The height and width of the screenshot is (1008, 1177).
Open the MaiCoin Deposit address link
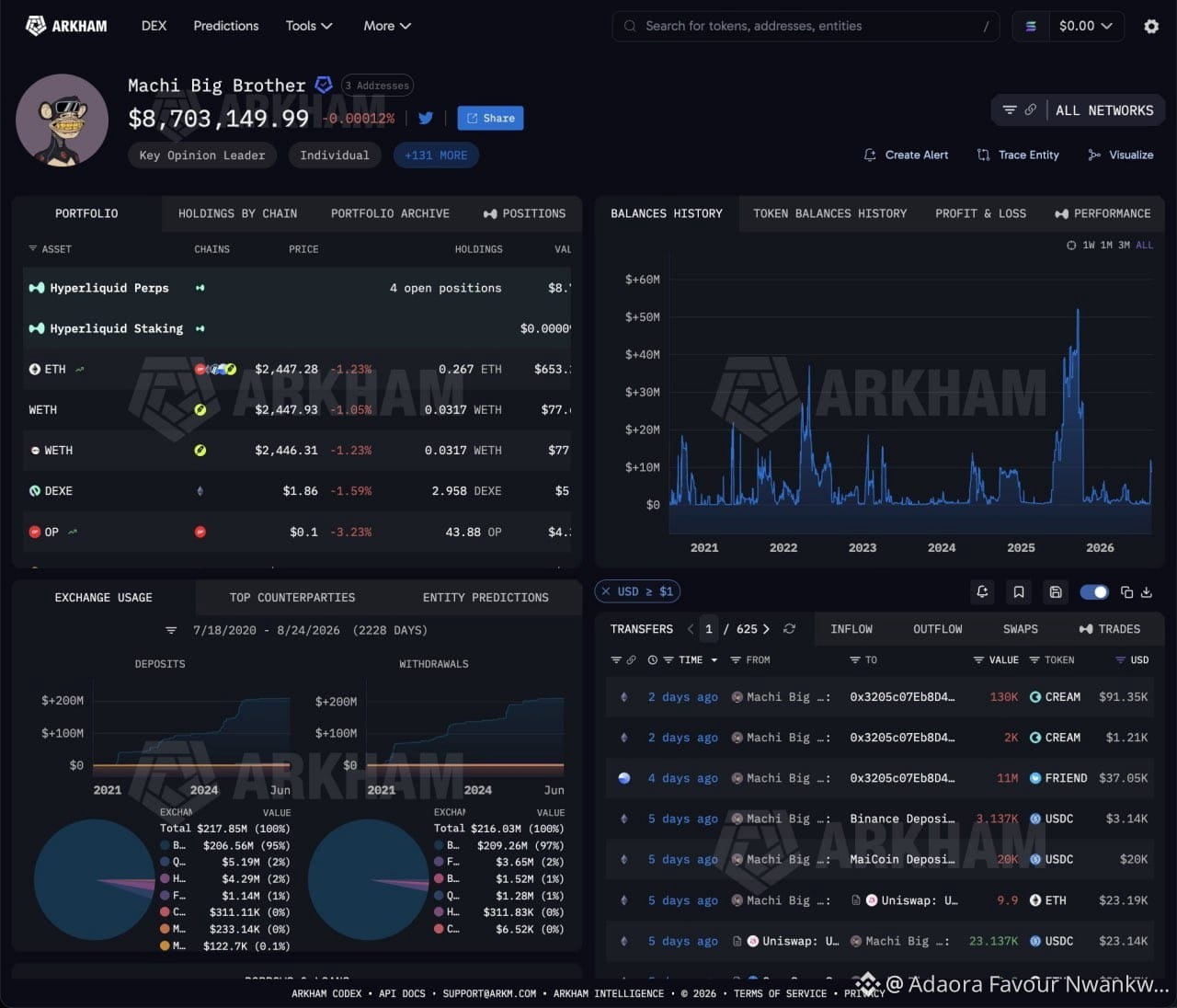(x=902, y=859)
